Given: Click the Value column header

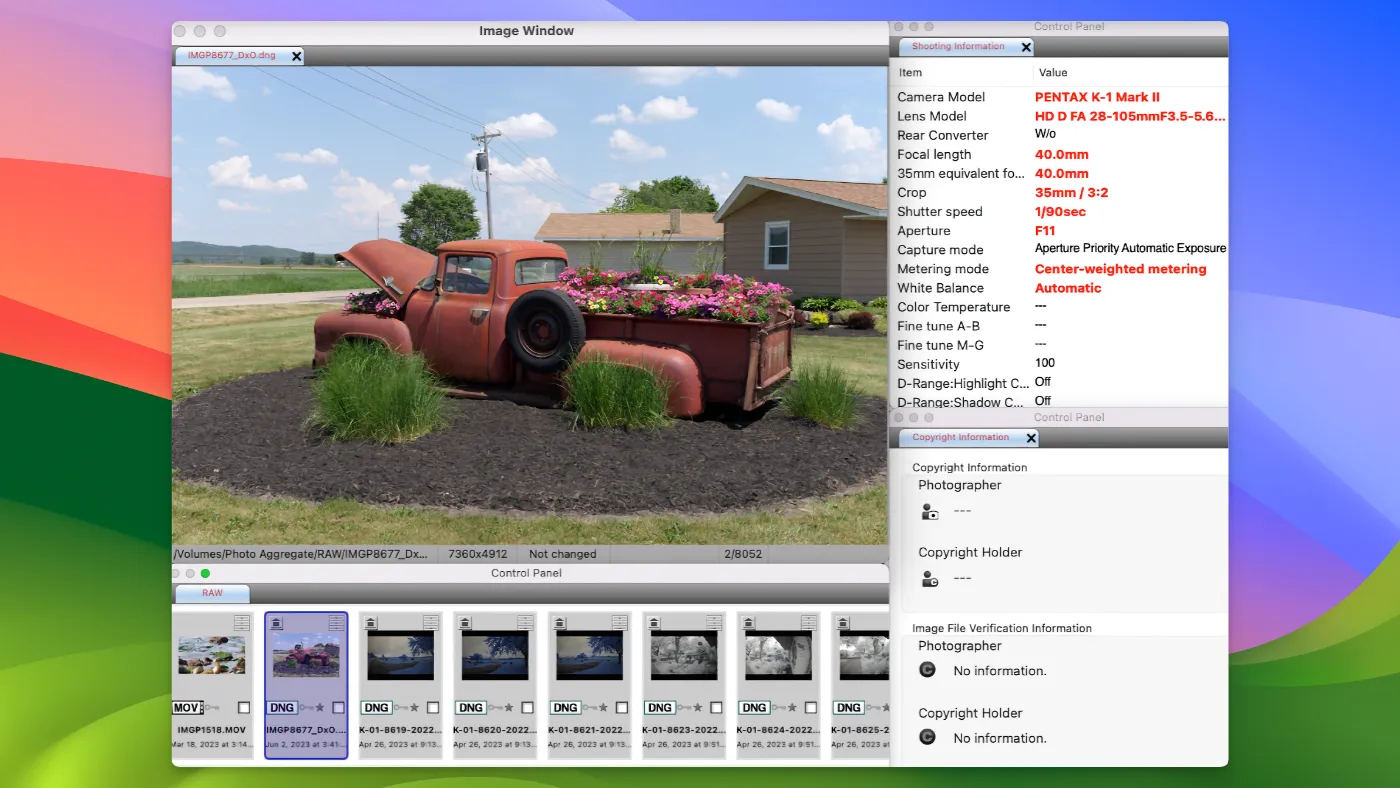Looking at the screenshot, I should pos(1053,72).
